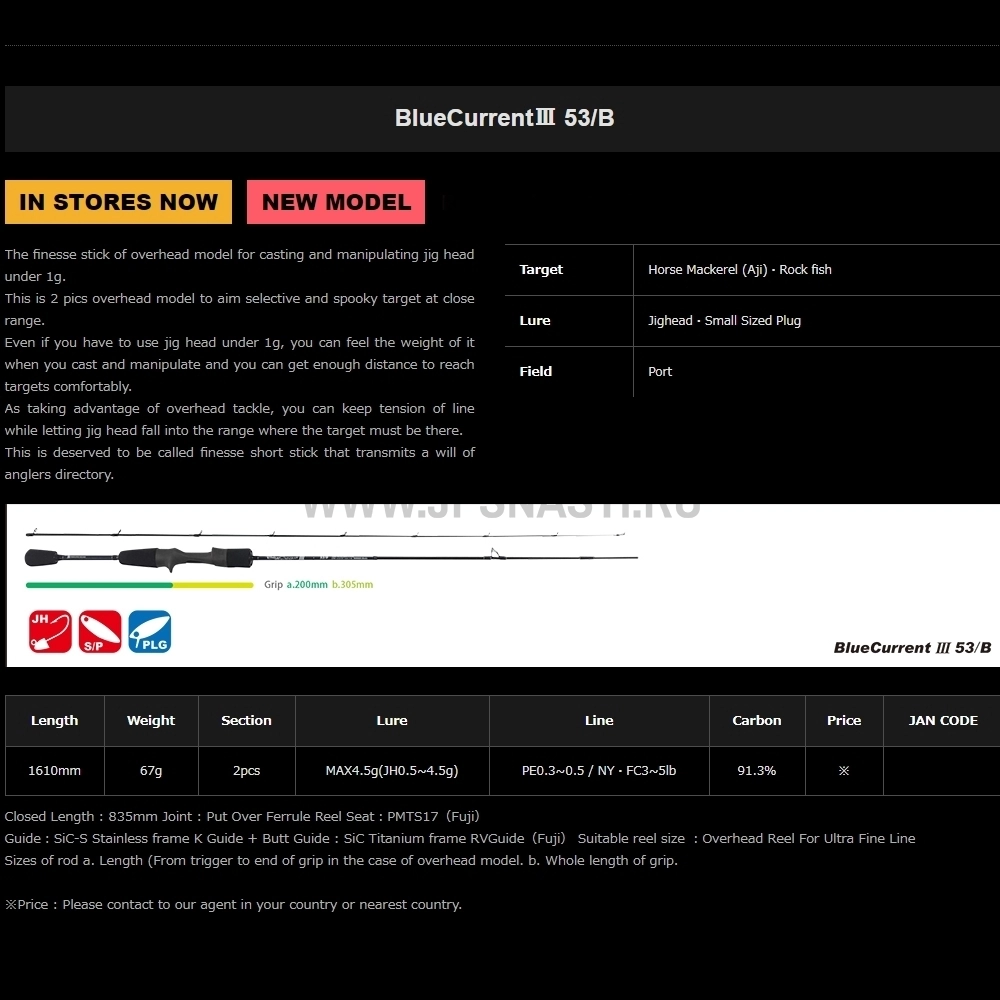Screen dimensions: 1000x1000
Task: Click the blue PLG plug icon
Action: point(150,631)
